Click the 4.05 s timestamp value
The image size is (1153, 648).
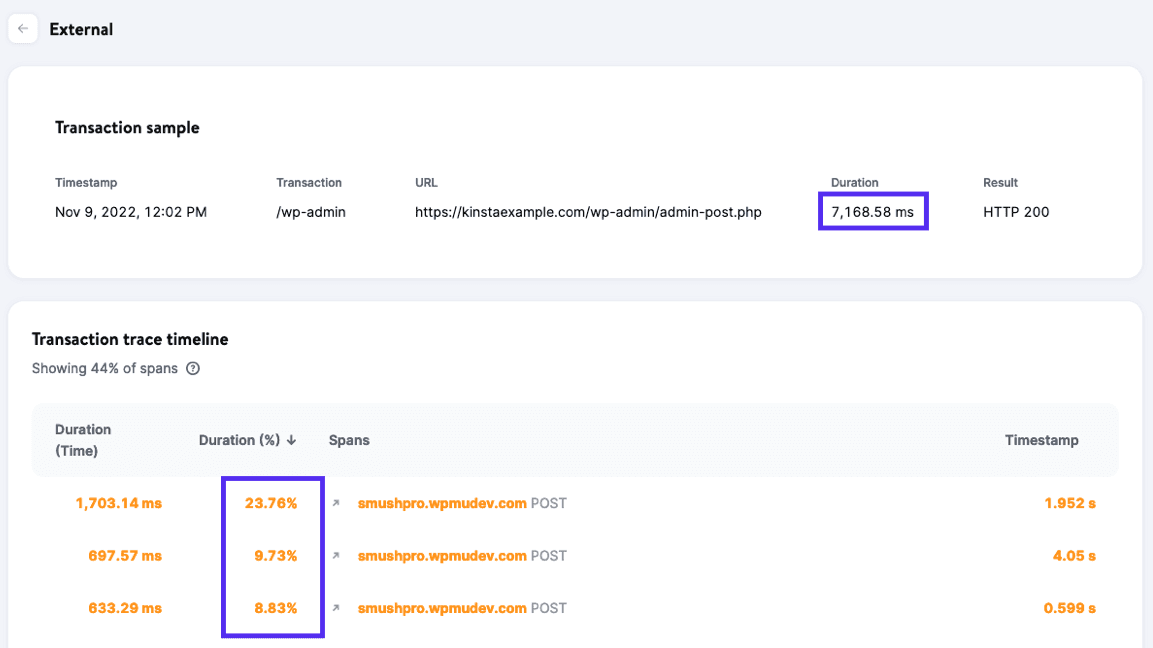tap(1074, 555)
